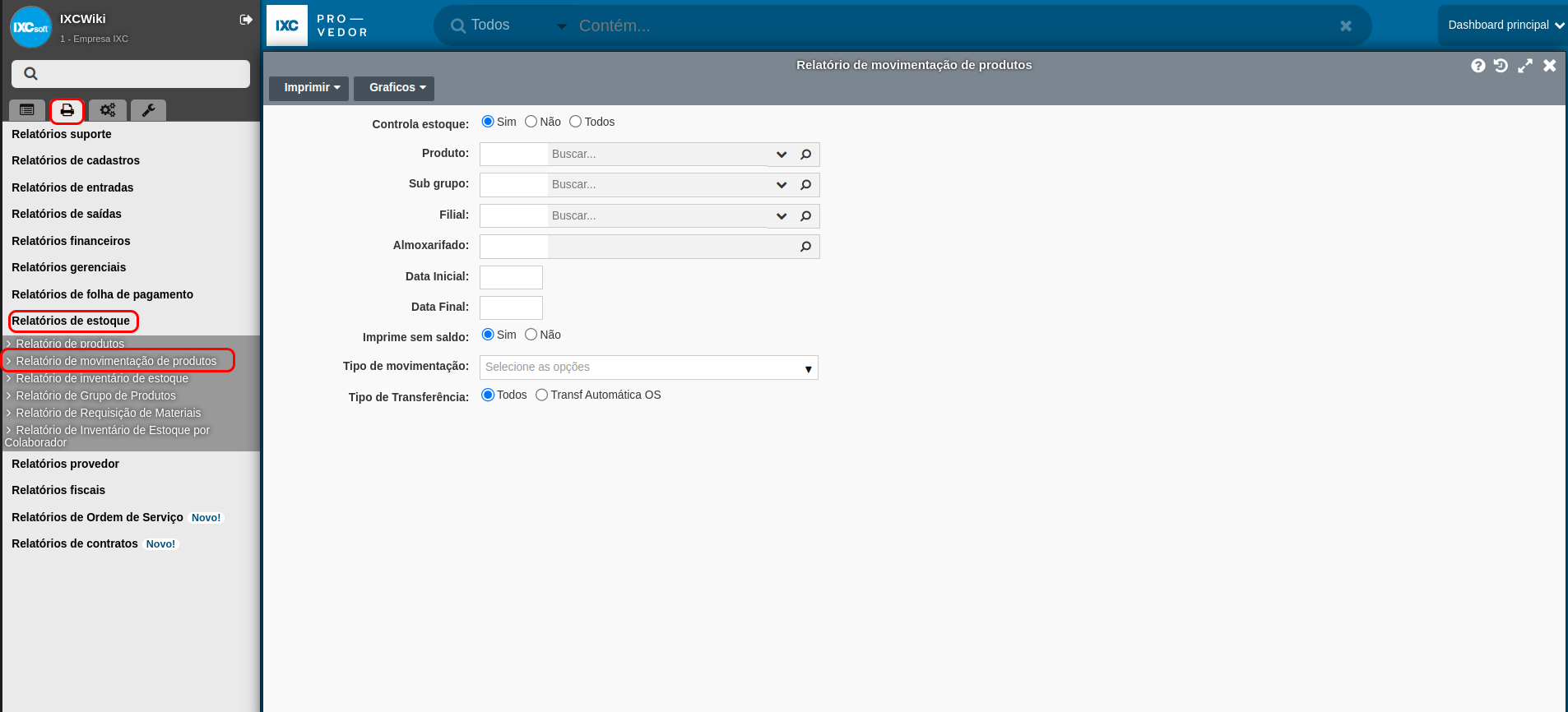Open the gears settings tab
1568x712 pixels.
pyautogui.click(x=108, y=110)
